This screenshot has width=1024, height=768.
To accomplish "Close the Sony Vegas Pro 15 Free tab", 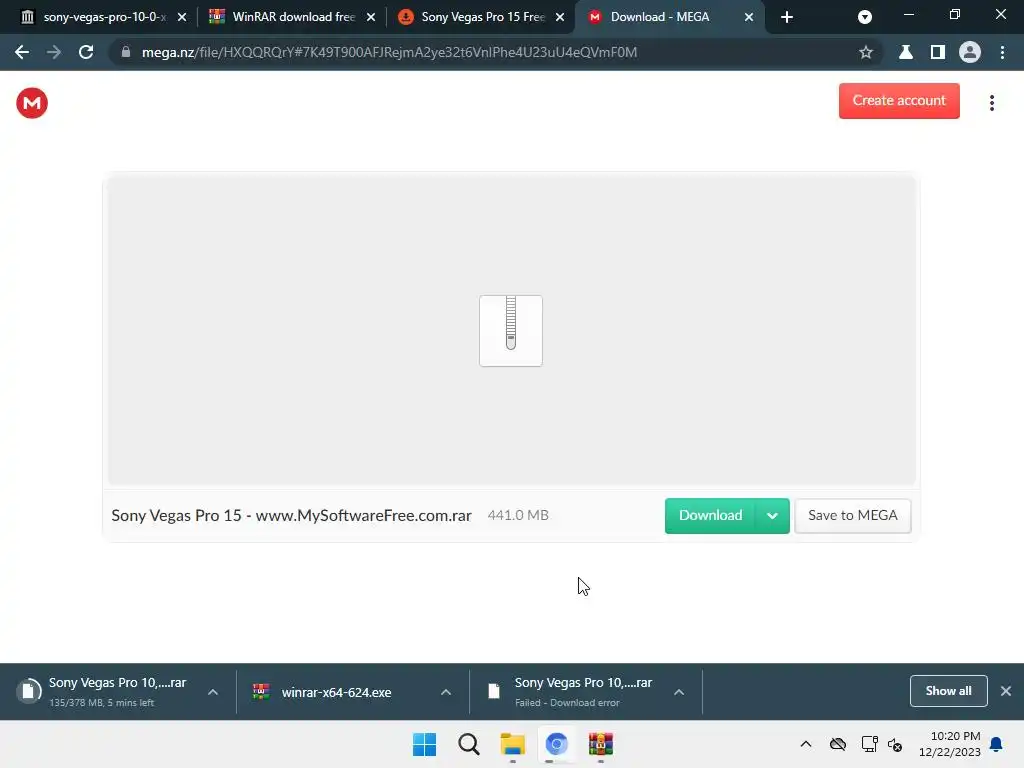I will (x=560, y=17).
